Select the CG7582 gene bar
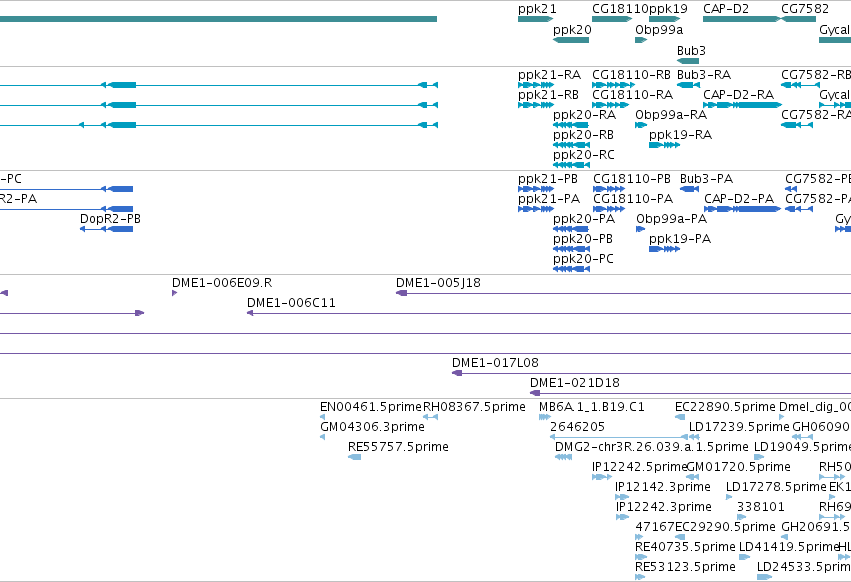 (798, 19)
